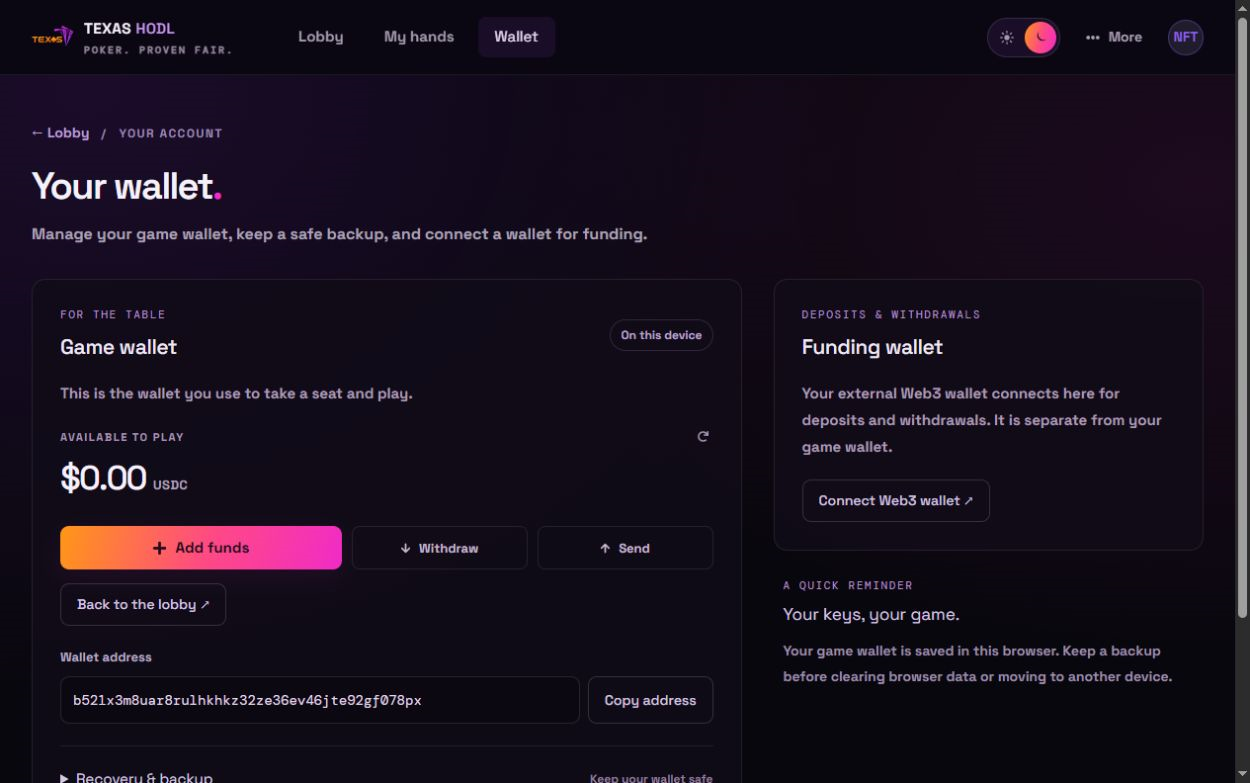
Task: Open the More menu
Action: [1114, 37]
